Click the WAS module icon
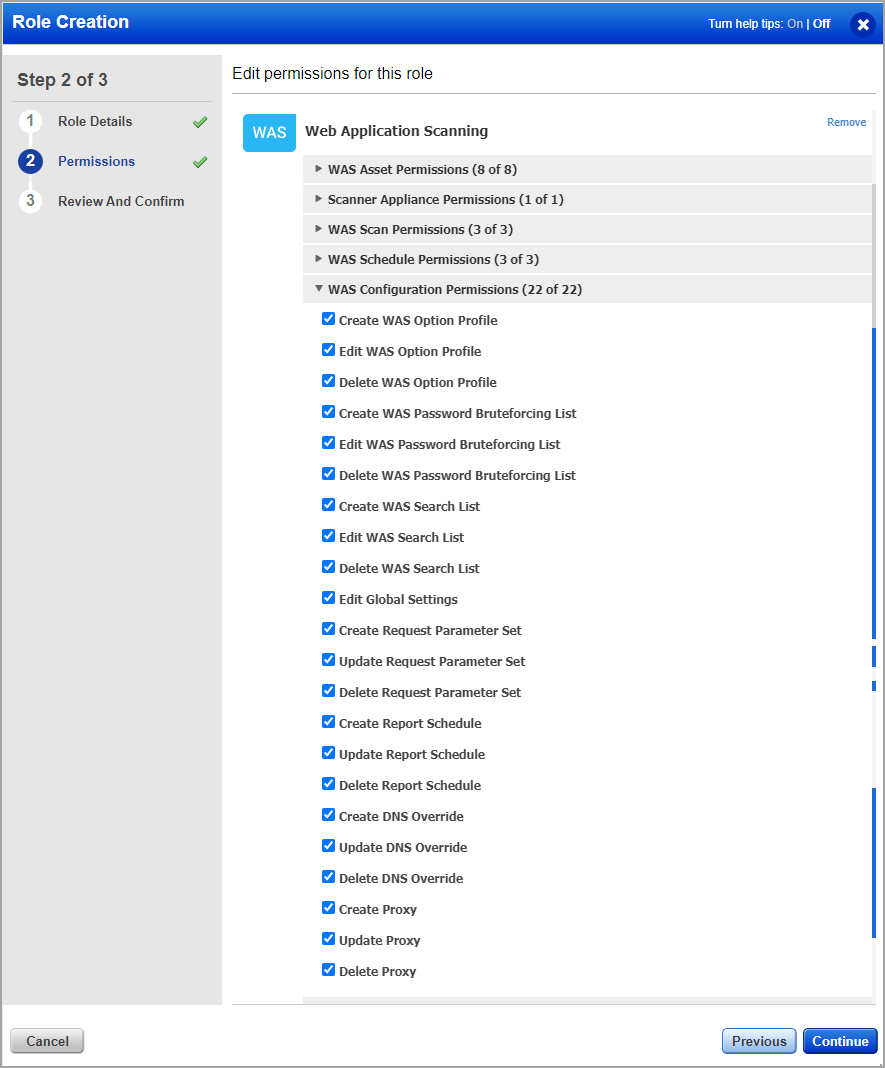The image size is (885, 1068). 269,132
